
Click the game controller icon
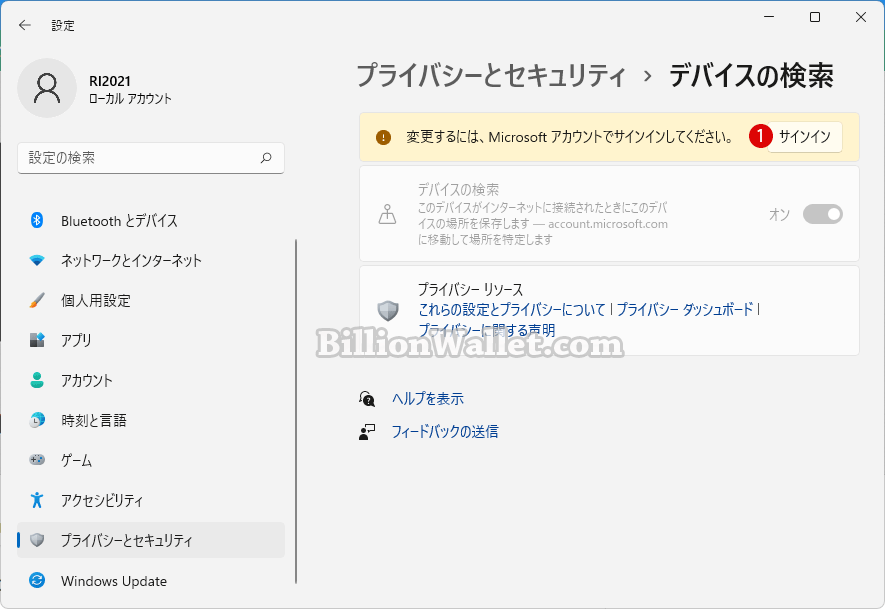pos(37,459)
